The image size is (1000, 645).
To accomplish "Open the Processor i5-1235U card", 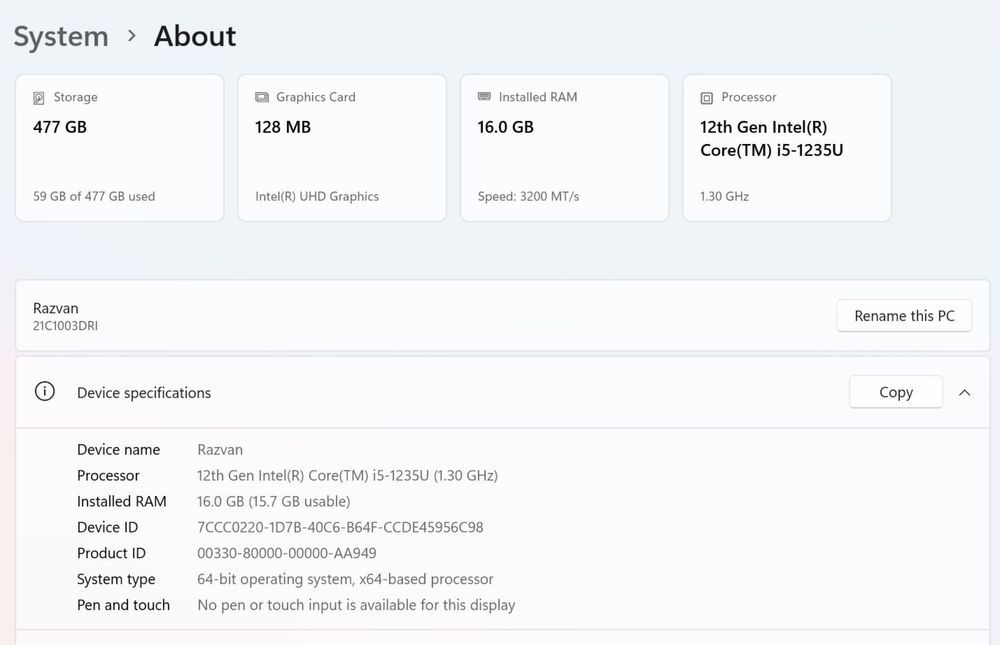I will click(787, 148).
